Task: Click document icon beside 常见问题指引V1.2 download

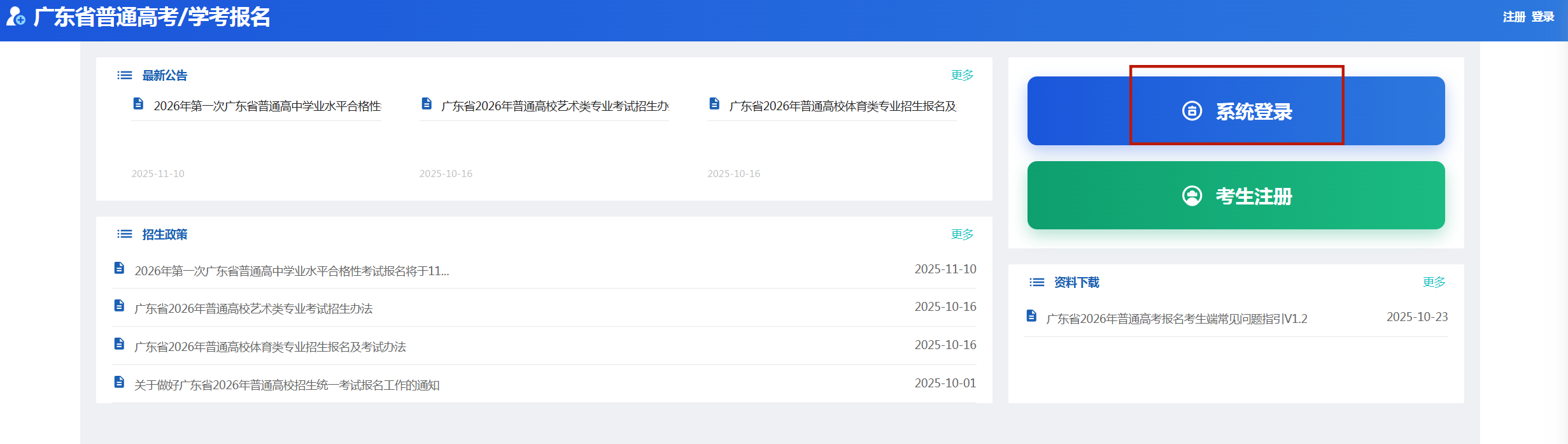Action: (x=1031, y=316)
